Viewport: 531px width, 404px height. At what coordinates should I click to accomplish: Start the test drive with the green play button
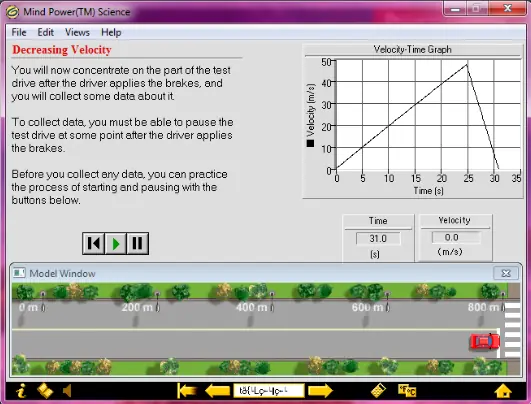click(115, 243)
